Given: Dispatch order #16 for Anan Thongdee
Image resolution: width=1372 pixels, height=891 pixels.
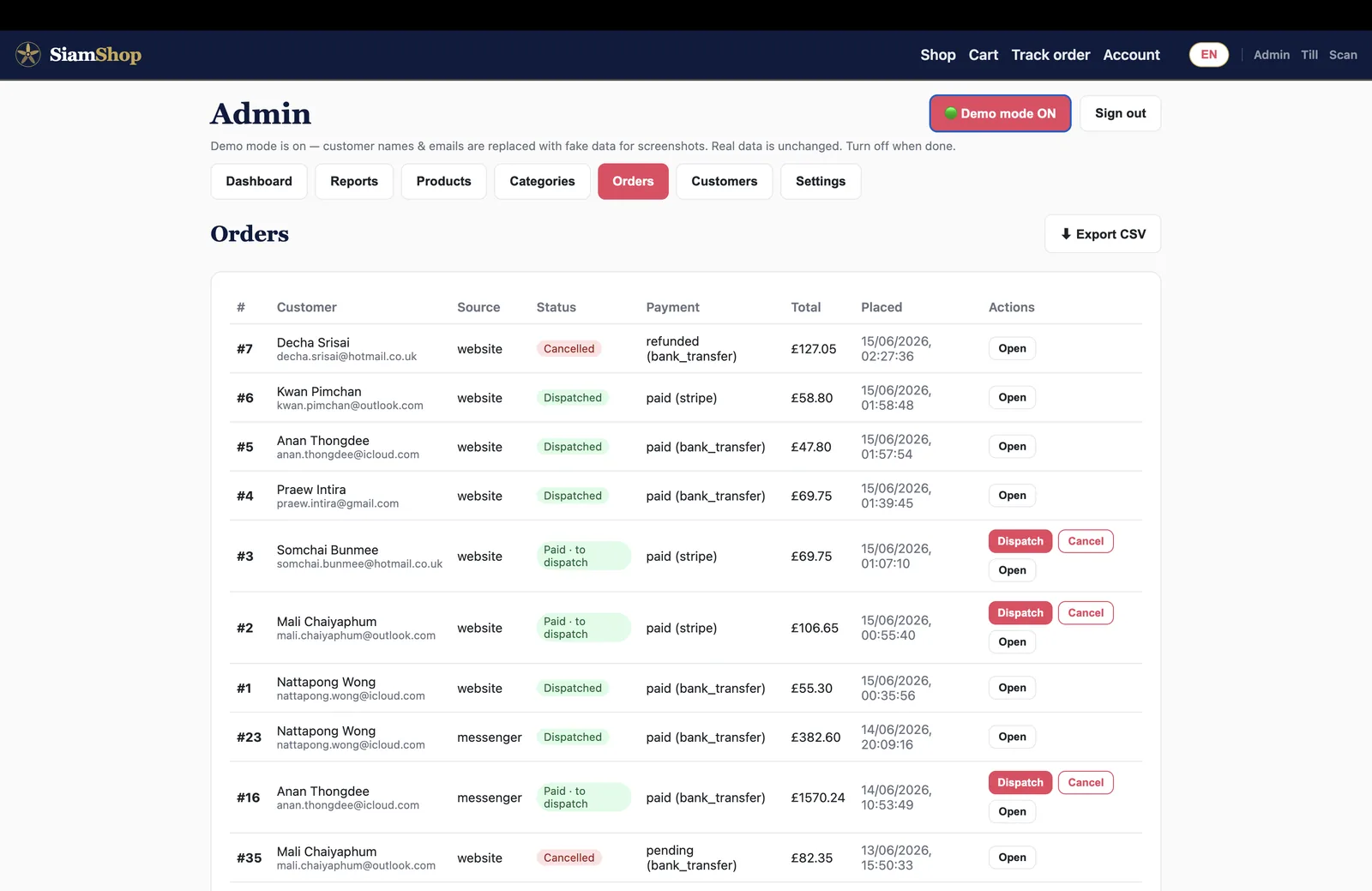Looking at the screenshot, I should click(1020, 783).
